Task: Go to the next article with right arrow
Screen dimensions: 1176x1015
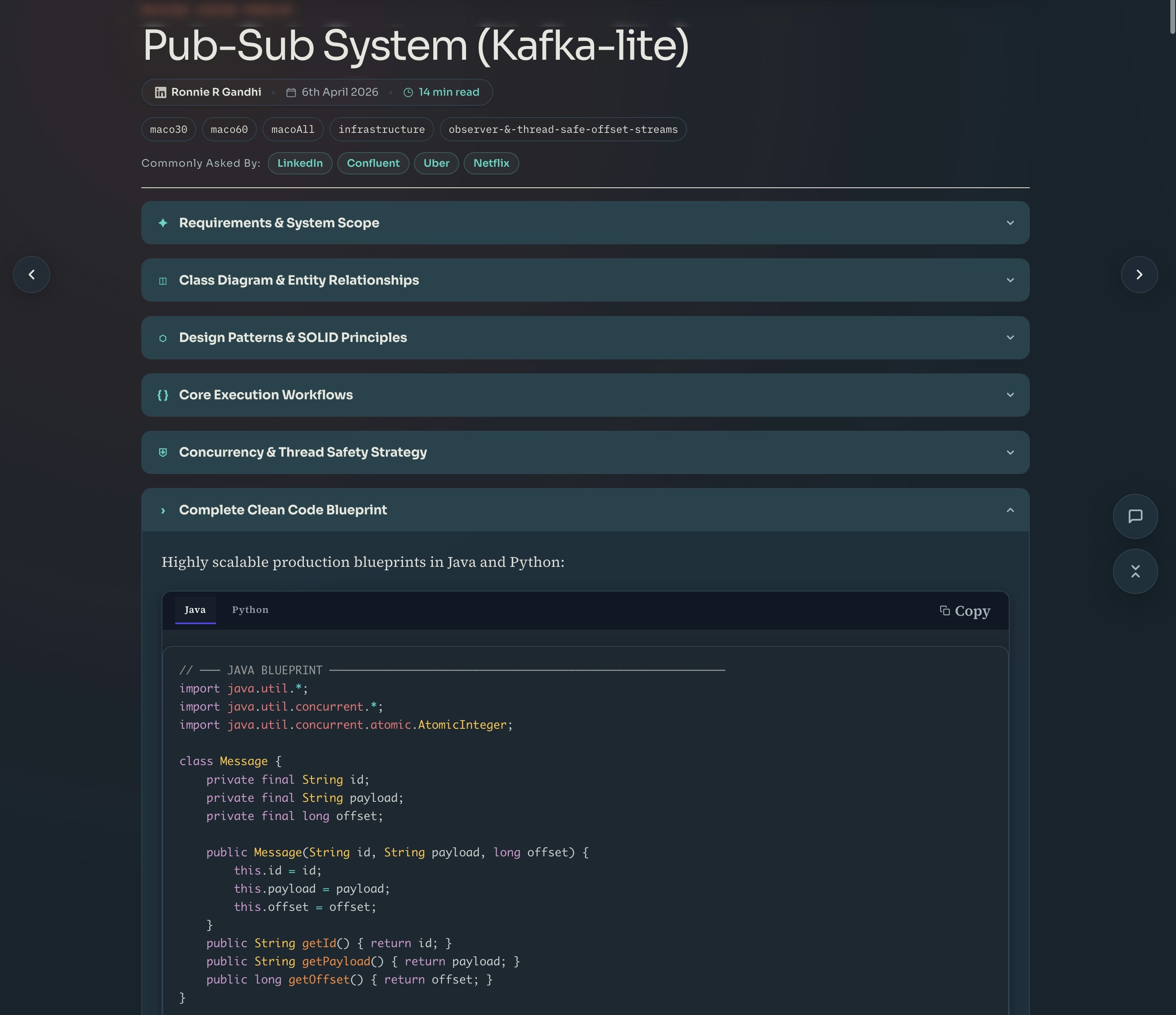Action: click(x=1139, y=275)
